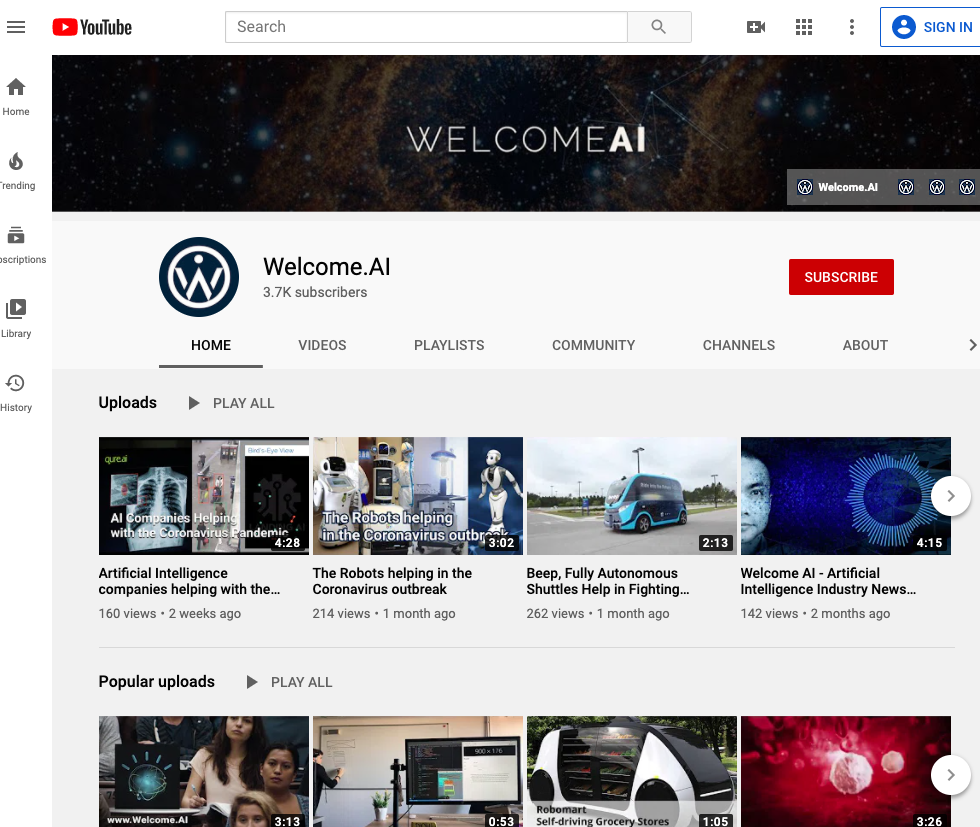Open 'Beep, Fully Autonomous Shuttles Help in Fighting...' title
The height and width of the screenshot is (827, 980).
coord(608,581)
